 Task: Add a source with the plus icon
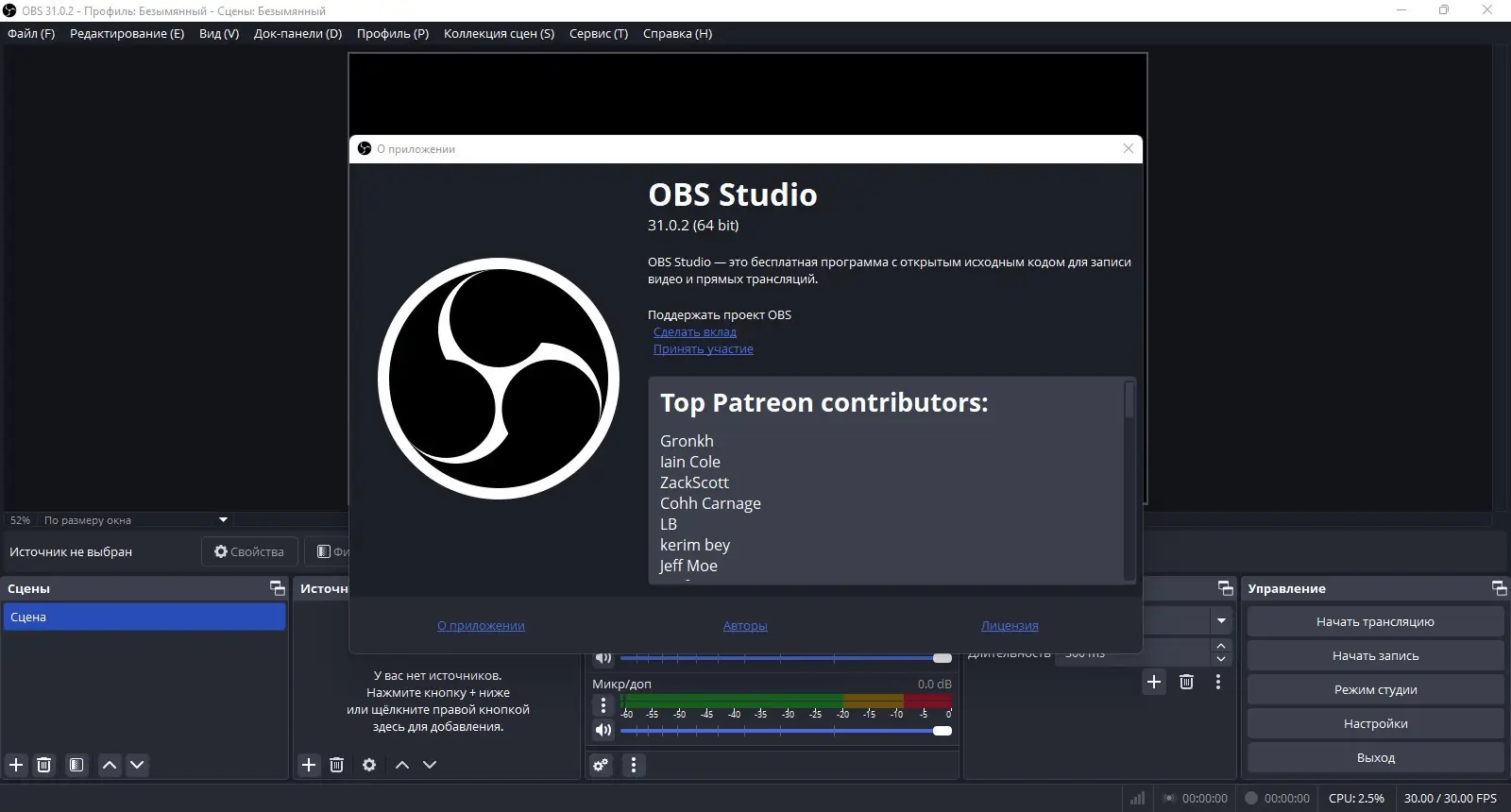click(309, 765)
